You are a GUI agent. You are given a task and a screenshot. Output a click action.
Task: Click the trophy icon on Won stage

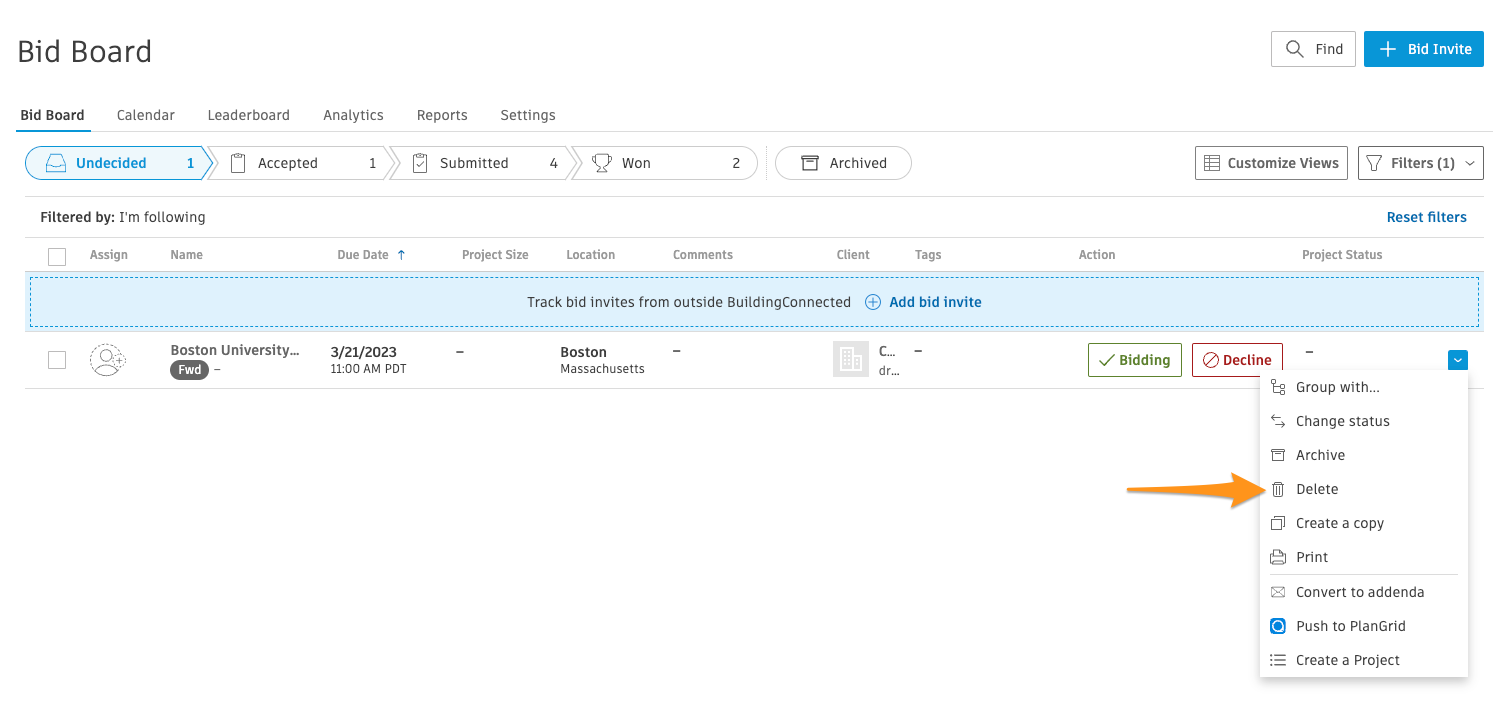pos(602,163)
